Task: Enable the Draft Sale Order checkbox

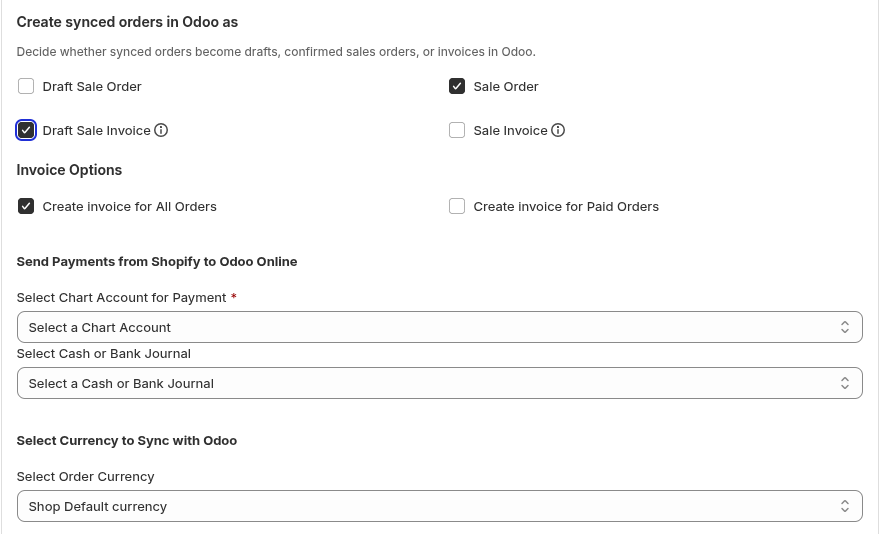Action: [x=26, y=86]
